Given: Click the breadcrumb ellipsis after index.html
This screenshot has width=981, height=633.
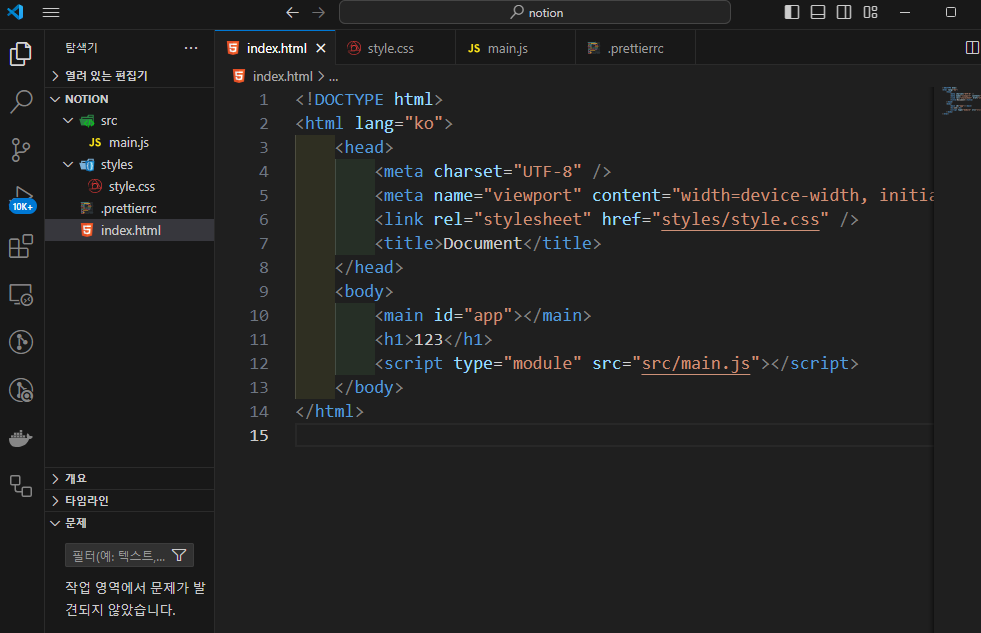Looking at the screenshot, I should pyautogui.click(x=333, y=78).
